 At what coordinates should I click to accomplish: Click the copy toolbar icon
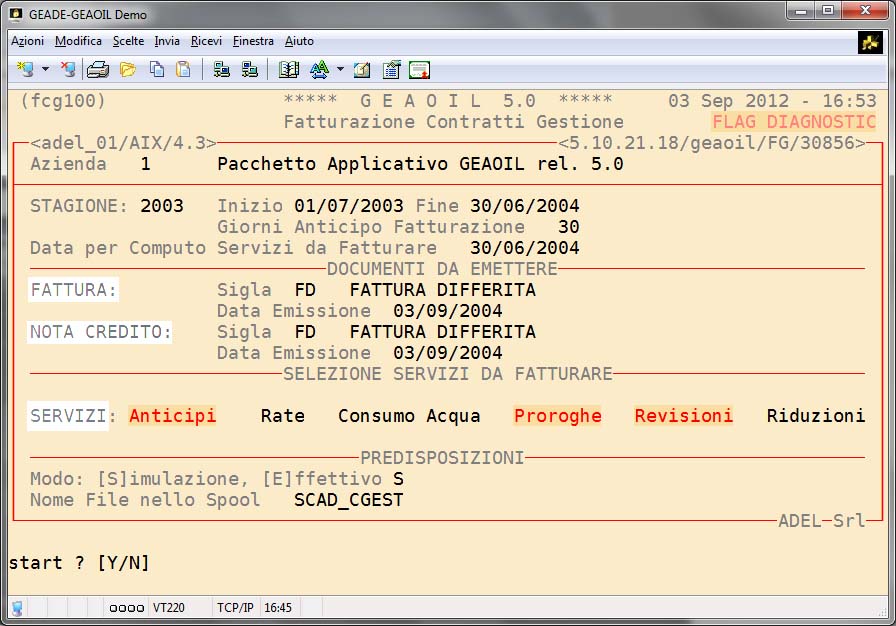coord(156,69)
